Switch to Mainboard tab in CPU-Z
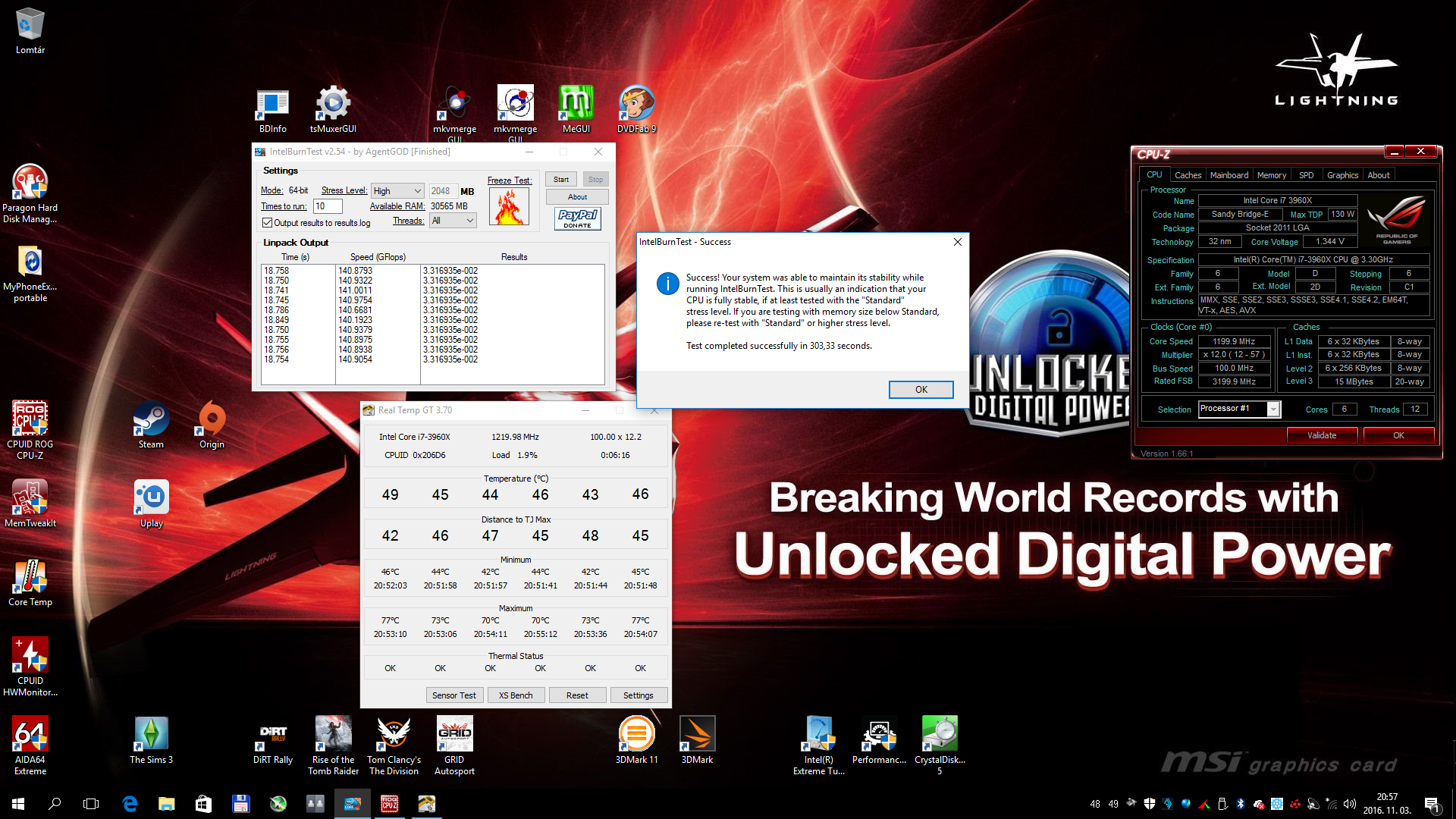Screen dimensions: 1456x819 (1228, 175)
